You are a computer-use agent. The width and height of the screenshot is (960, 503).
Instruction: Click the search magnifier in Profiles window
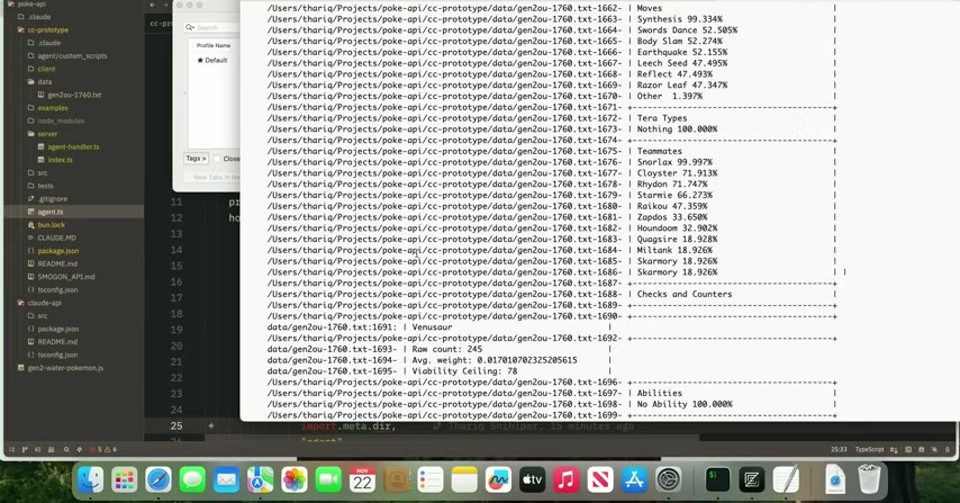coord(190,28)
